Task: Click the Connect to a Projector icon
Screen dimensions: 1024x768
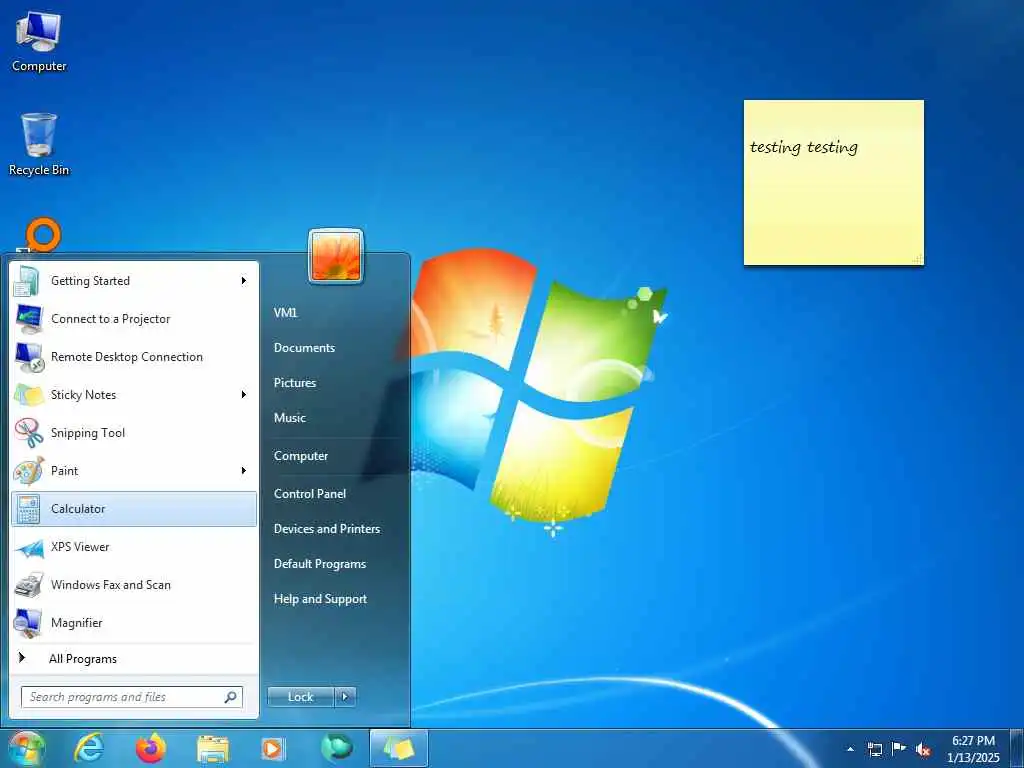Action: pos(29,319)
